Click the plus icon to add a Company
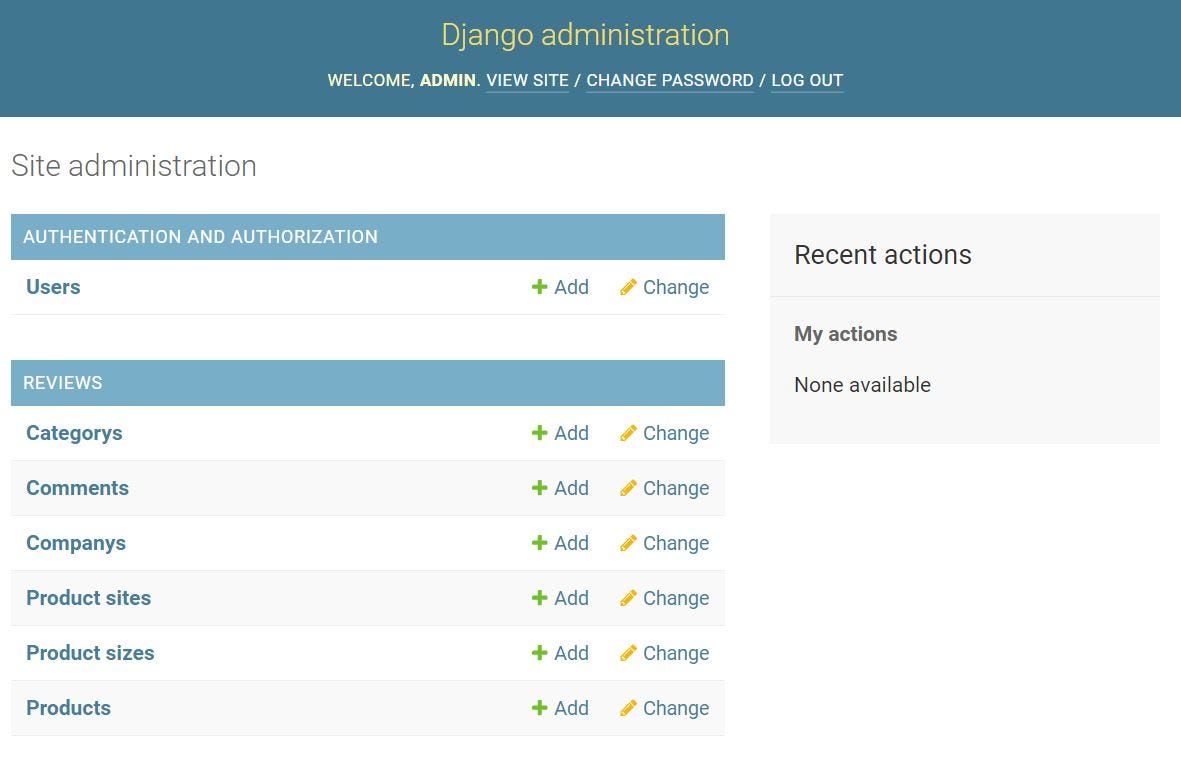Viewport: 1181px width, 779px height. tap(538, 543)
